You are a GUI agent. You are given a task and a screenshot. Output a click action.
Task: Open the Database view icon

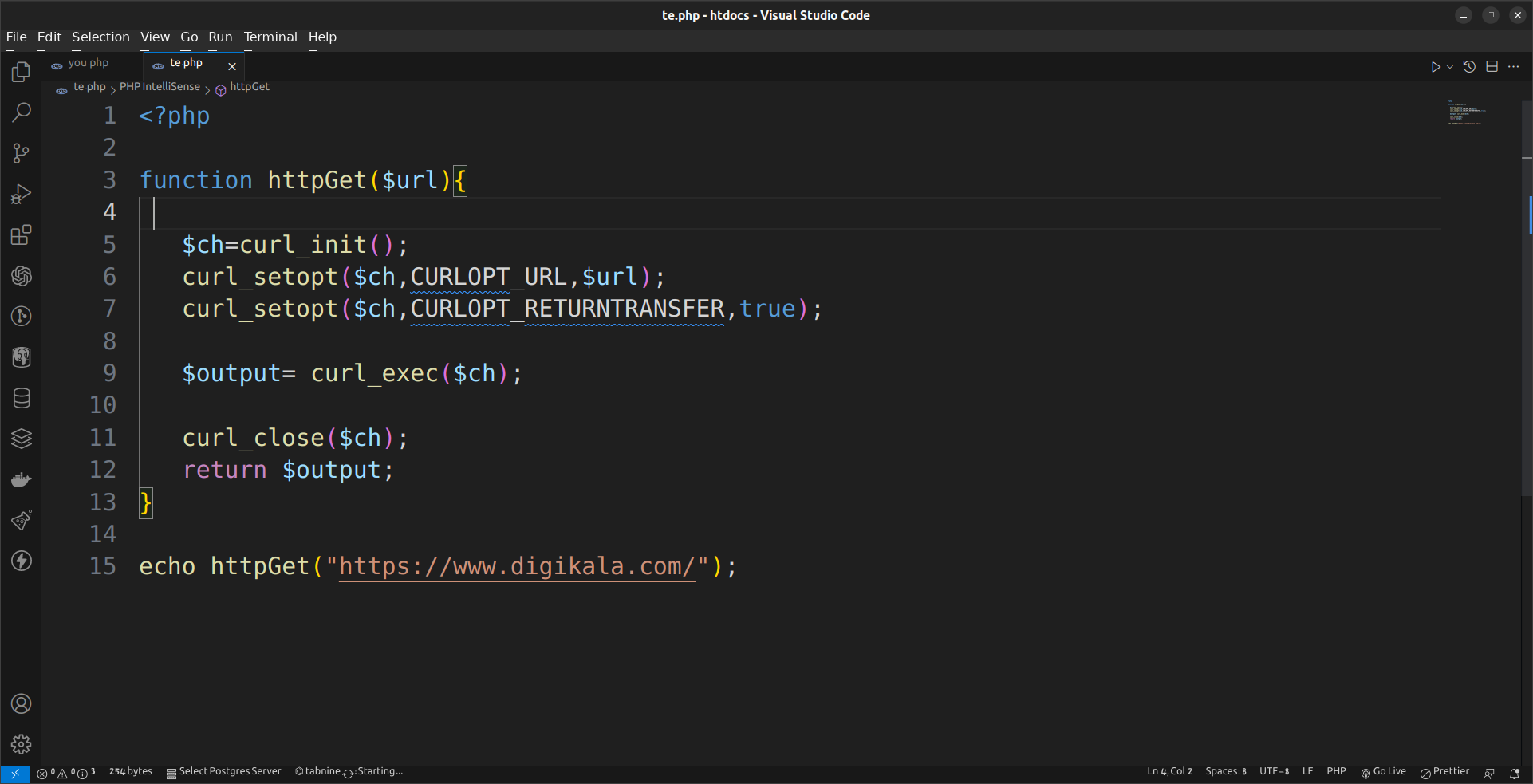coord(22,398)
